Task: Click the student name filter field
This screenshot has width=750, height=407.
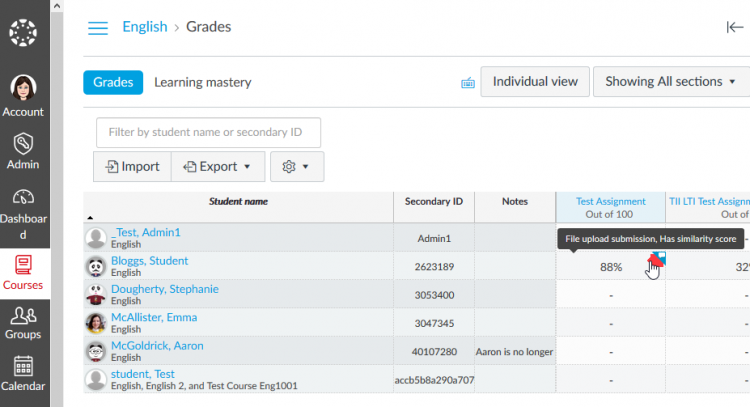Action: coord(208,132)
